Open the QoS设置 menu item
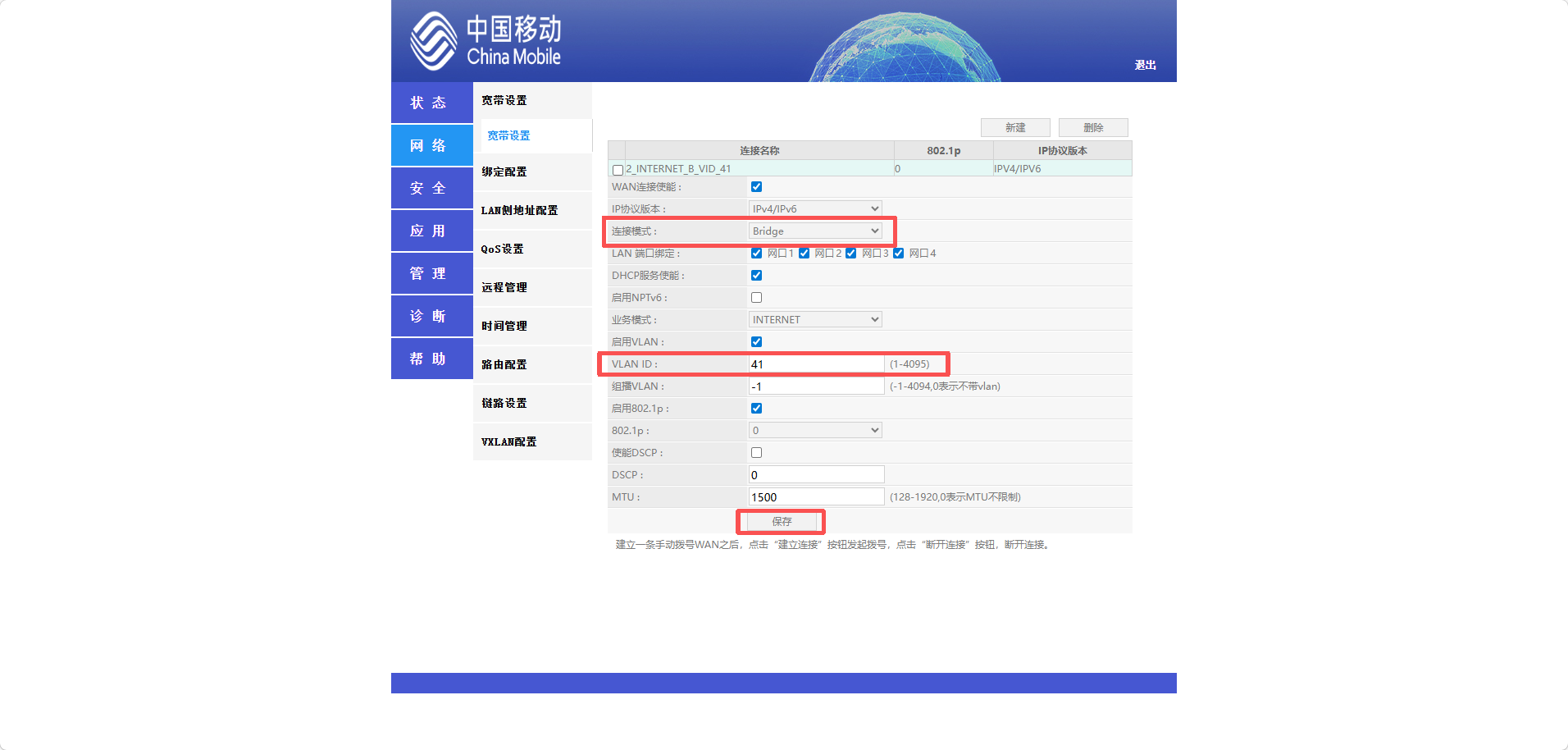Screen dimensions: 1568x750 (x=502, y=249)
